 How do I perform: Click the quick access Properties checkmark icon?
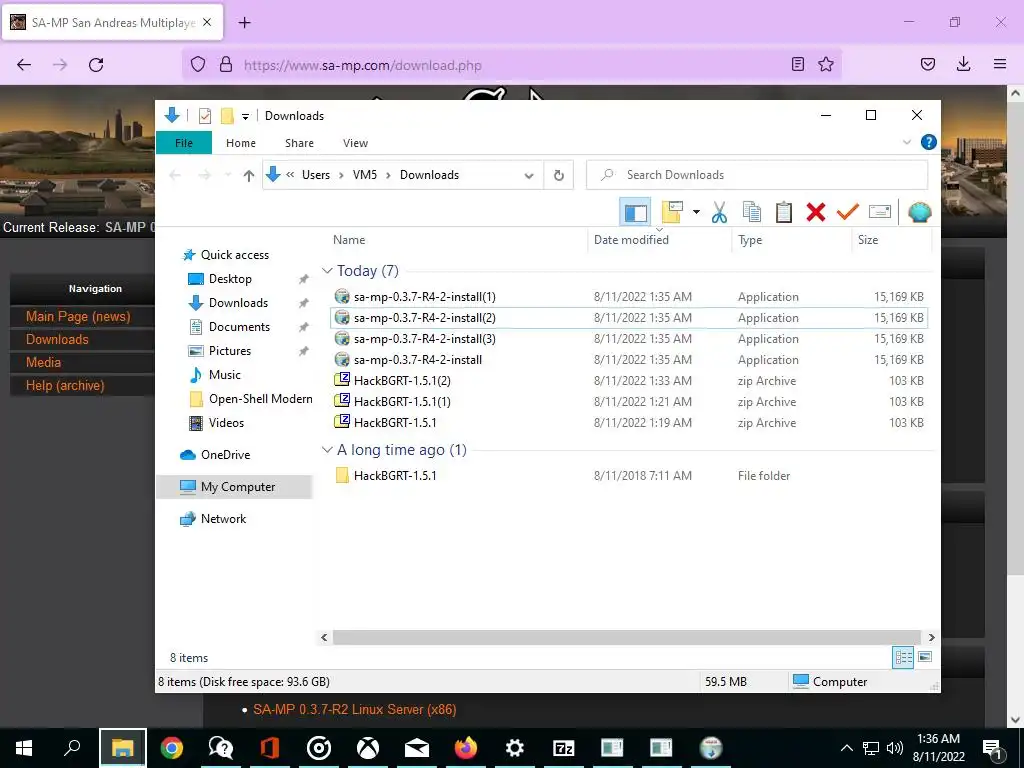(x=205, y=116)
